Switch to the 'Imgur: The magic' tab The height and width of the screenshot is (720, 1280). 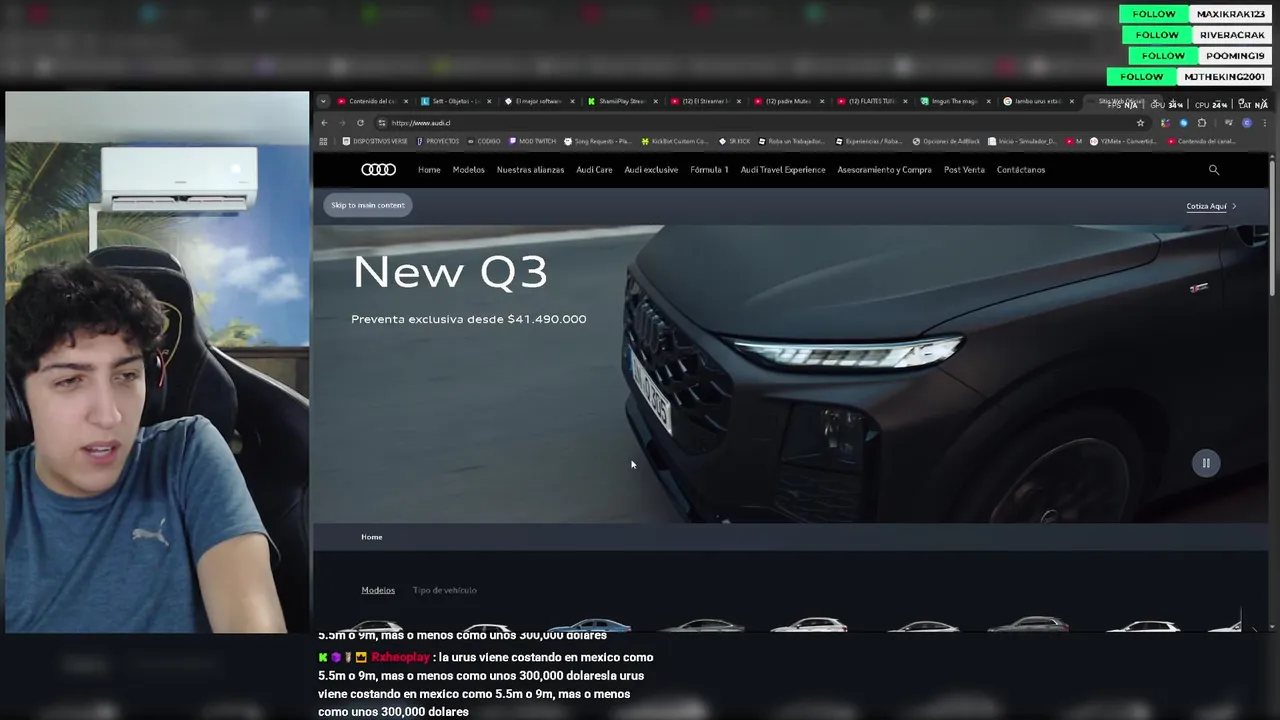tap(955, 101)
